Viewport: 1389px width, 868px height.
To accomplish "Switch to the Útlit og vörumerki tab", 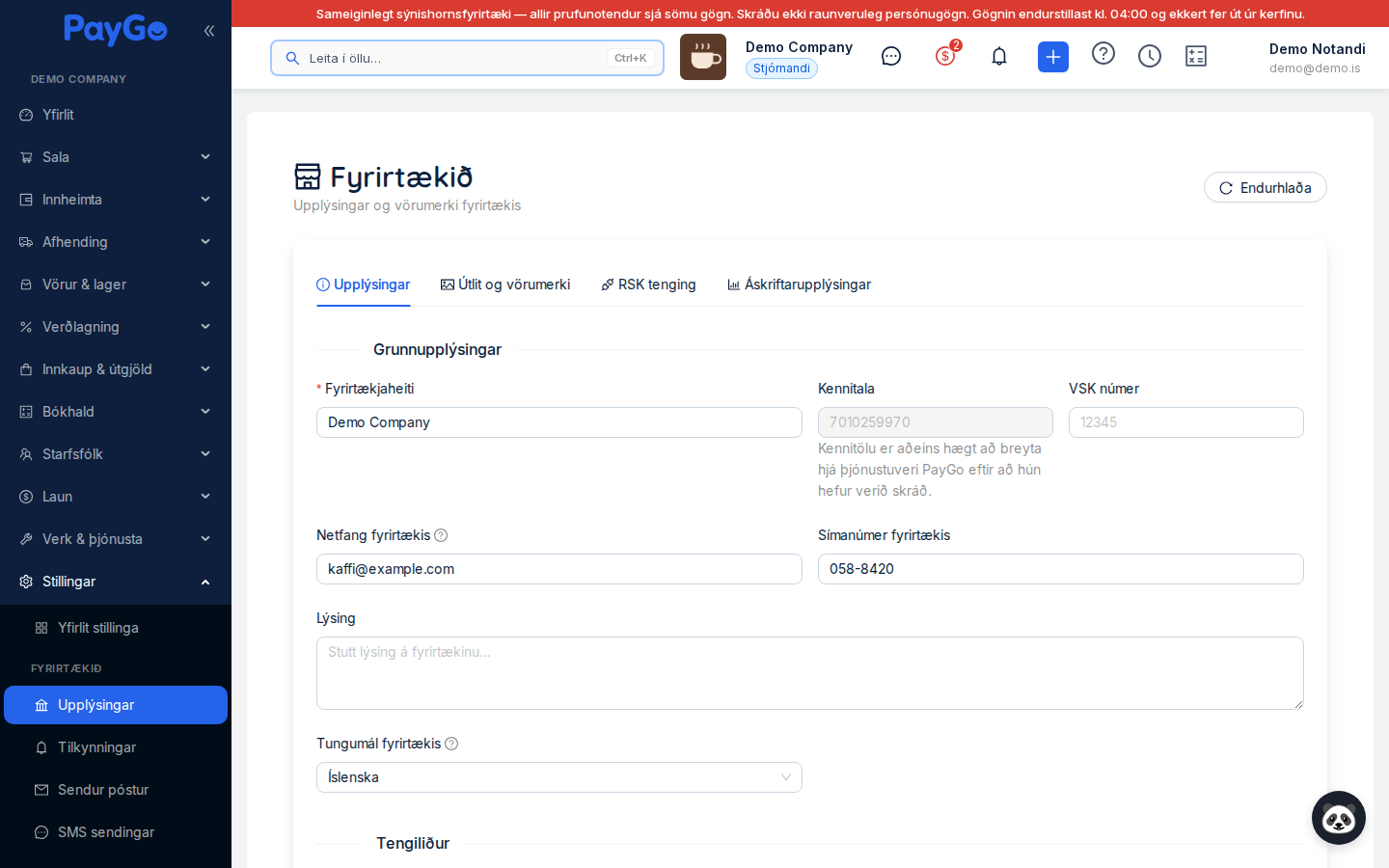I will pos(505,285).
